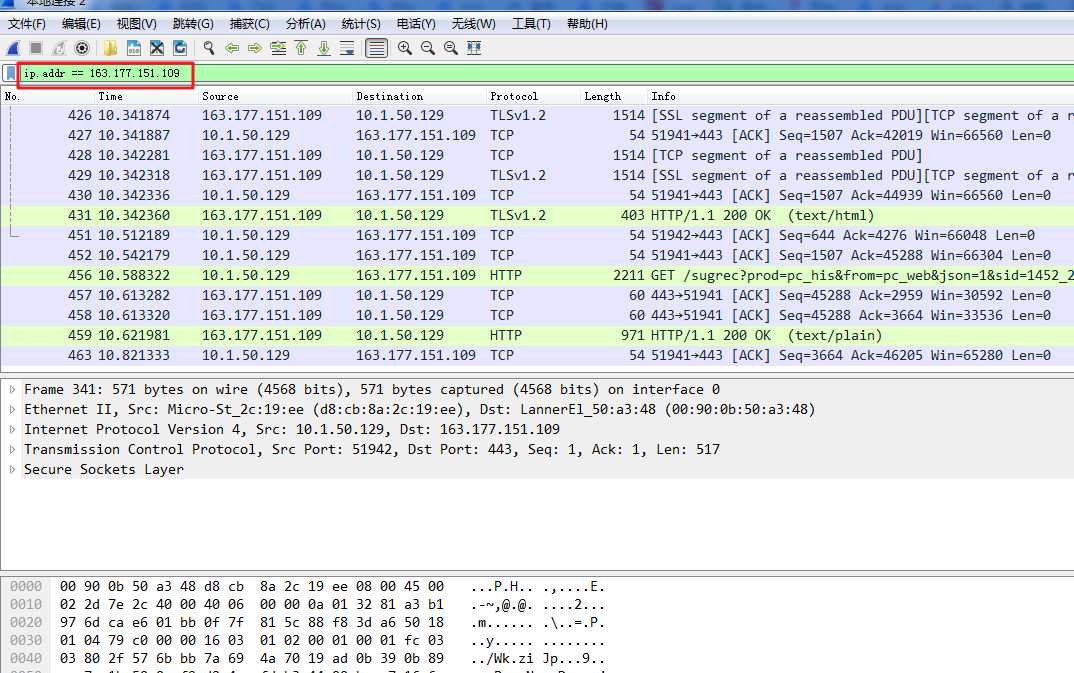Zoom in the main window text
Screen dimensions: 1074x673
[x=405, y=48]
